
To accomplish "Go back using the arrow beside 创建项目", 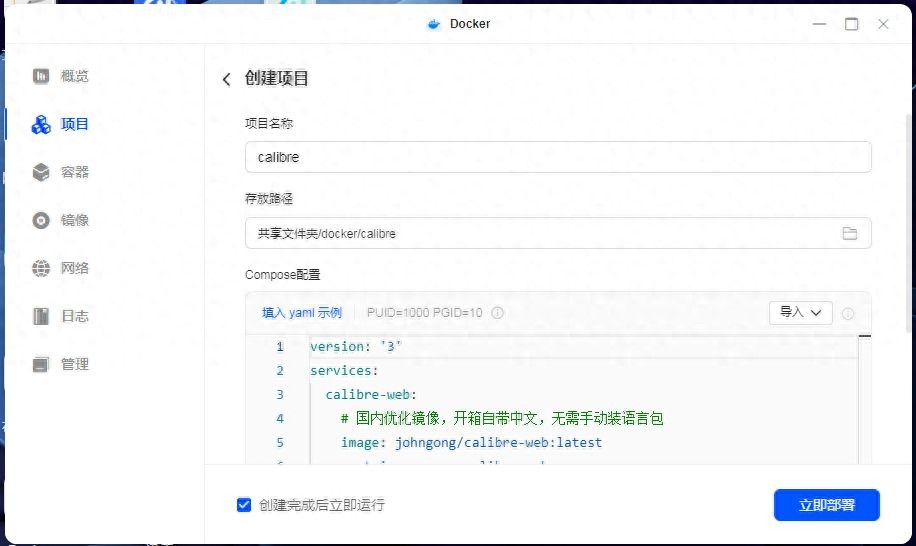I will point(227,79).
